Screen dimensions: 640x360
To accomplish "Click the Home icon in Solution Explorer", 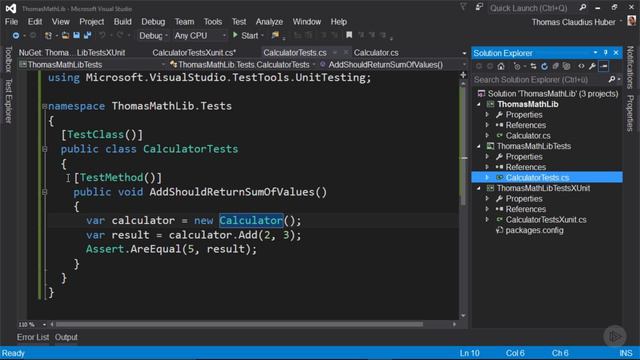I will point(501,66).
